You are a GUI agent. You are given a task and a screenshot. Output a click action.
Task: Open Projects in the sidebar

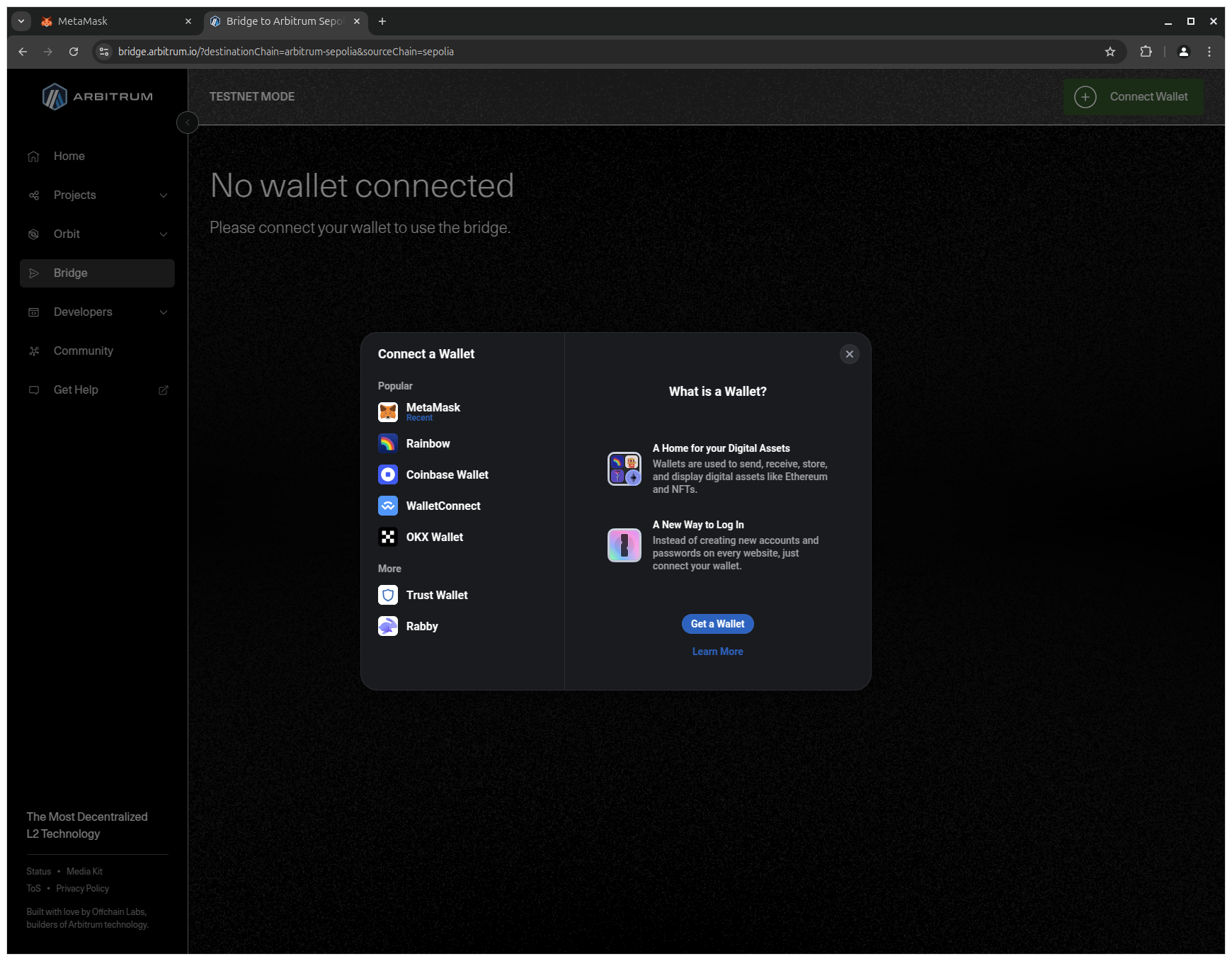(x=98, y=195)
